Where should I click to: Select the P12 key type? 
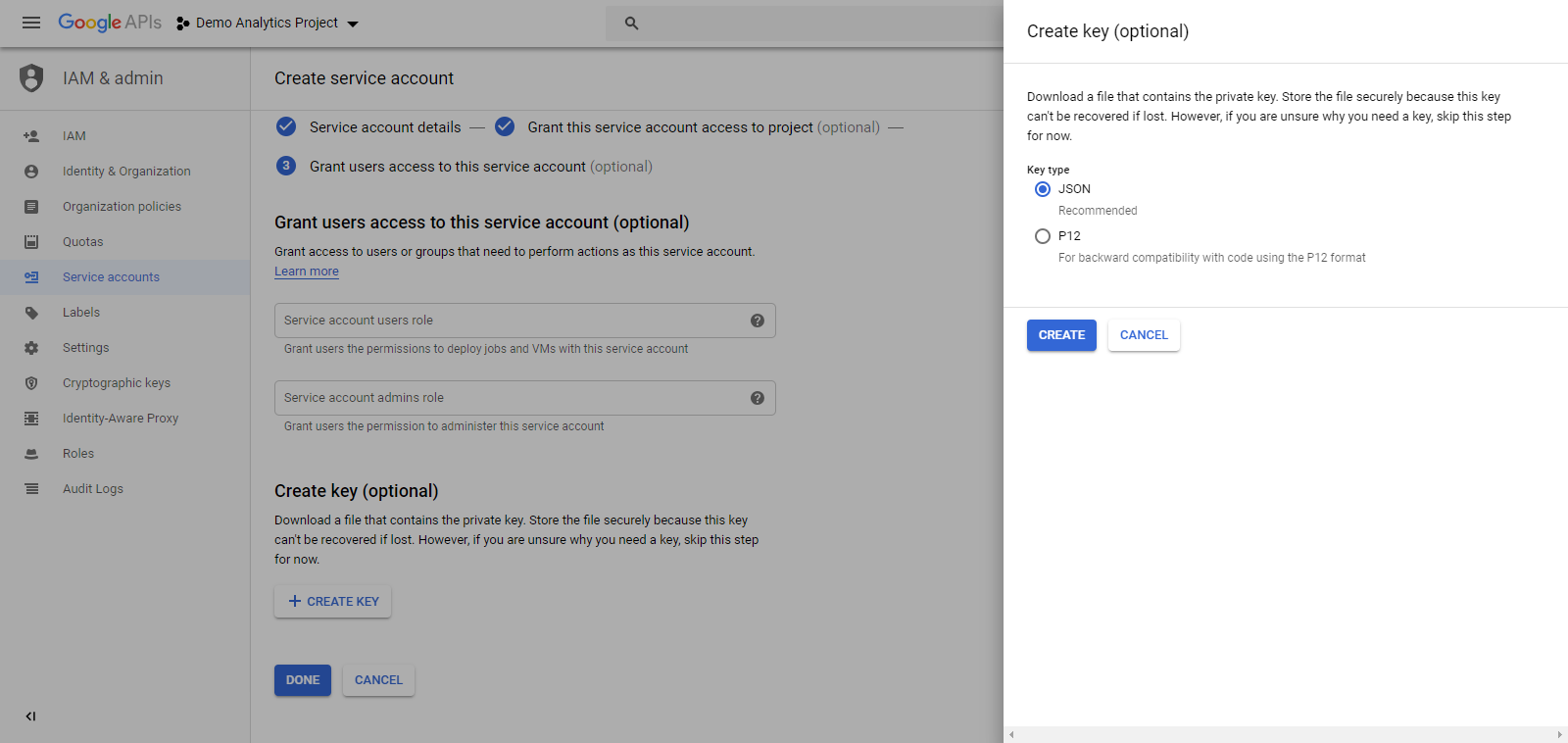[x=1043, y=236]
